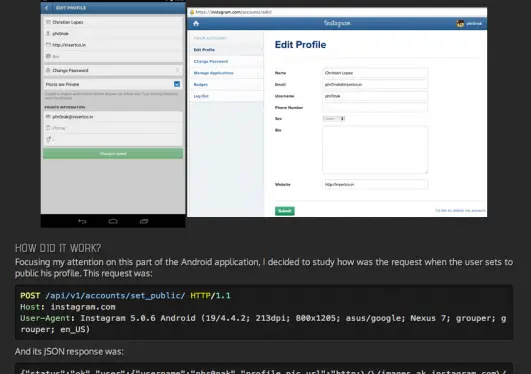Tap the Android home navigation button

(113, 221)
